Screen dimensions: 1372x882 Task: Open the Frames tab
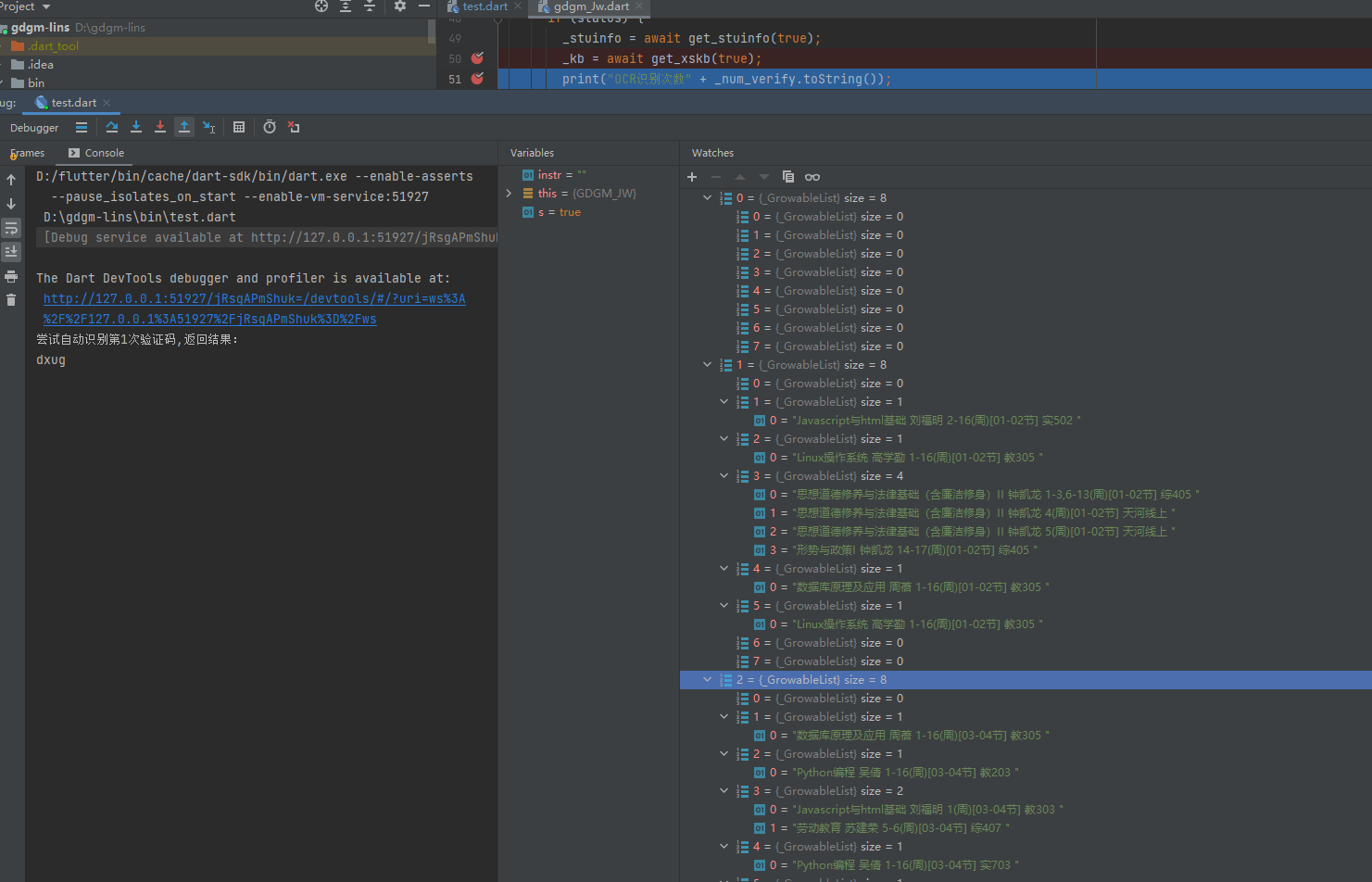[x=28, y=153]
